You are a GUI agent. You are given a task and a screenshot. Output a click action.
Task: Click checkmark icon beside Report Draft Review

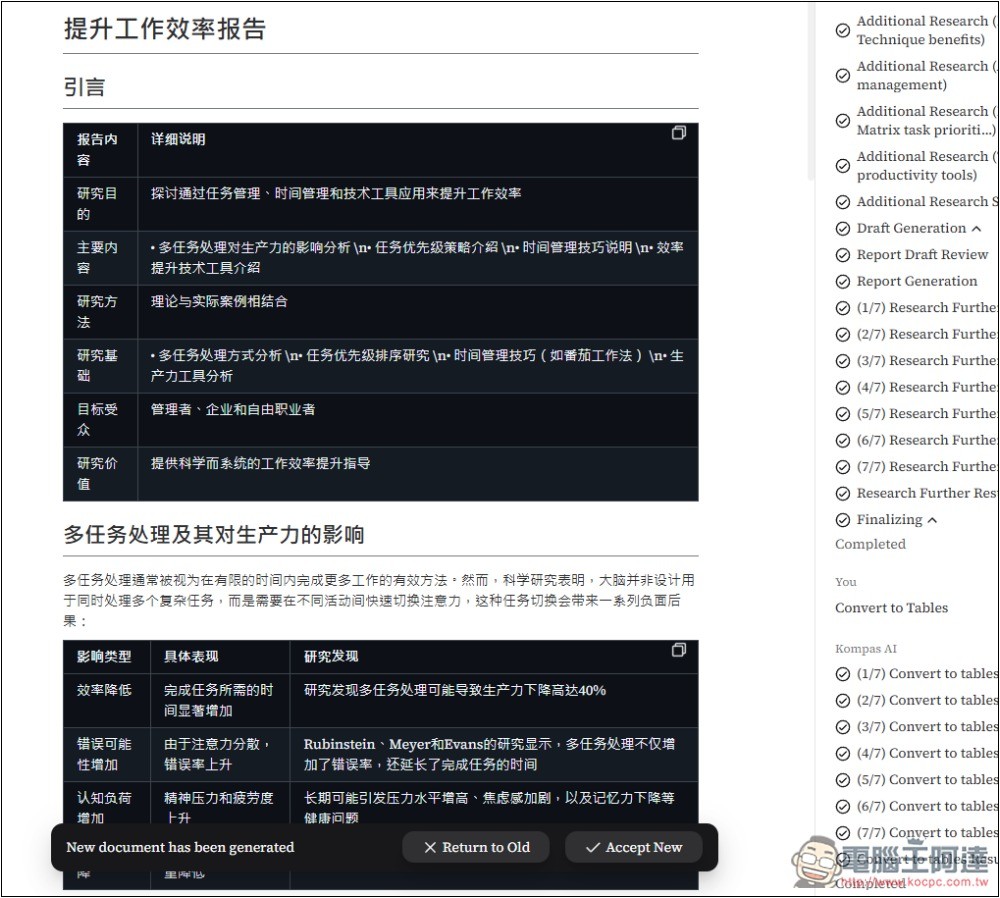[x=842, y=255]
